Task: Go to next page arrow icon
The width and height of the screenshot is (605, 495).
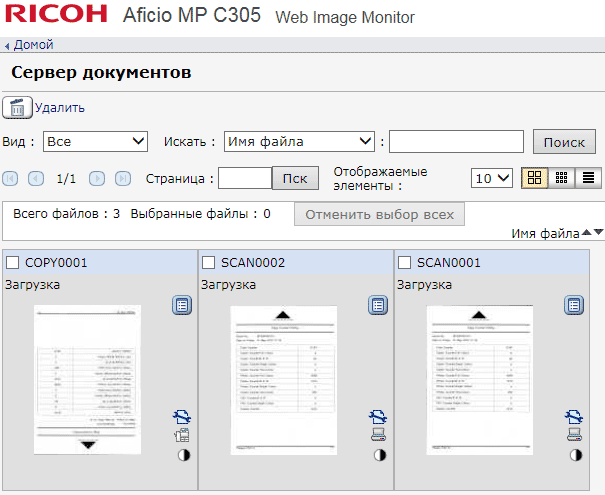Action: [x=97, y=179]
